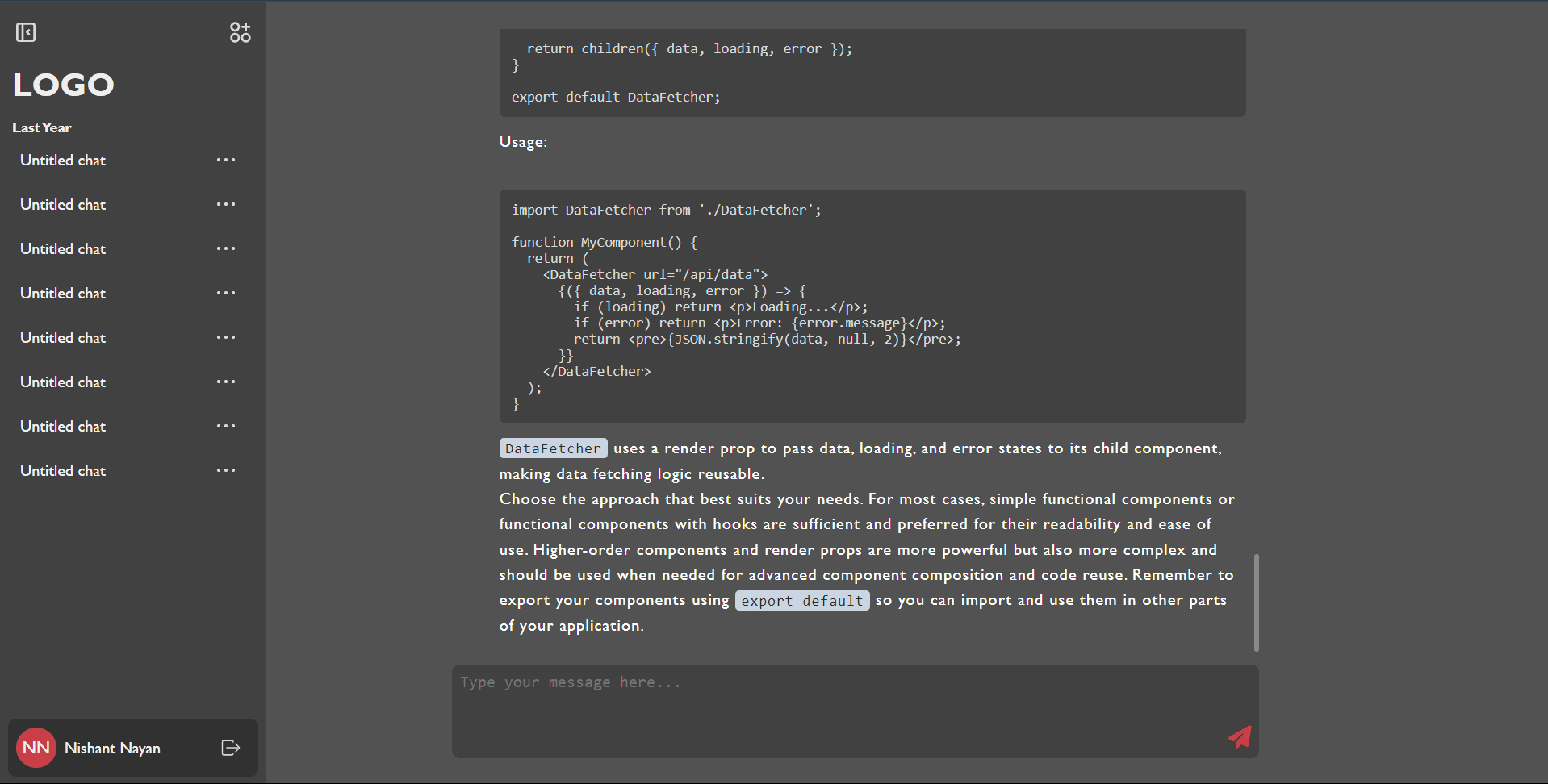Click the DataFetcher inline code chip

(553, 448)
